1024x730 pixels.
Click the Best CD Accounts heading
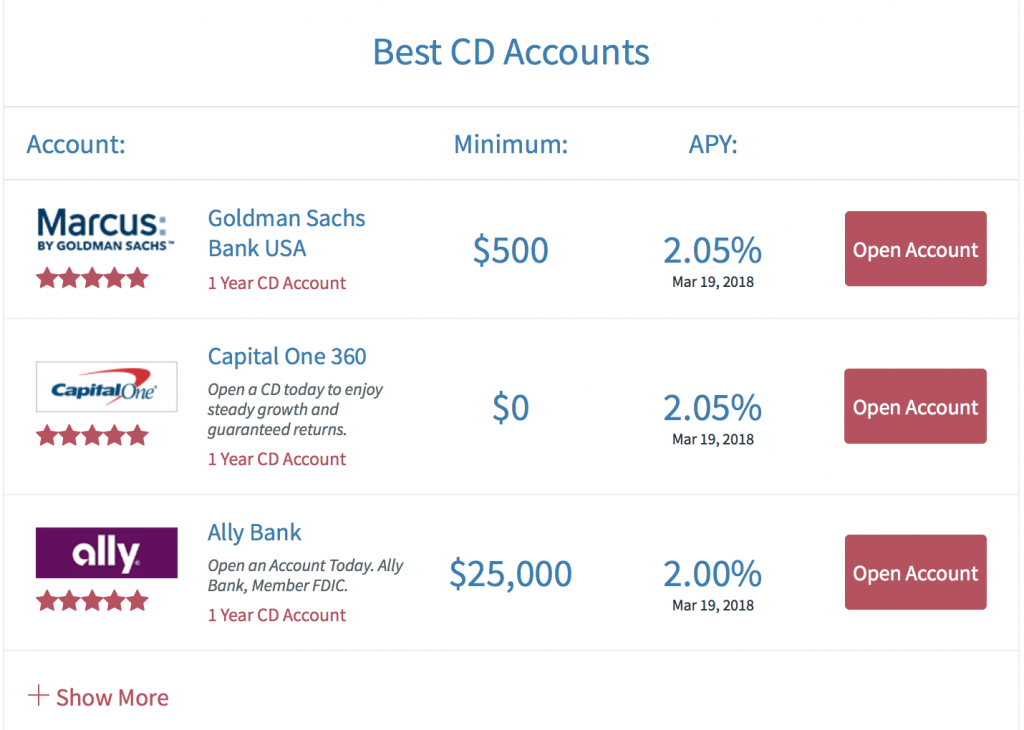point(511,52)
